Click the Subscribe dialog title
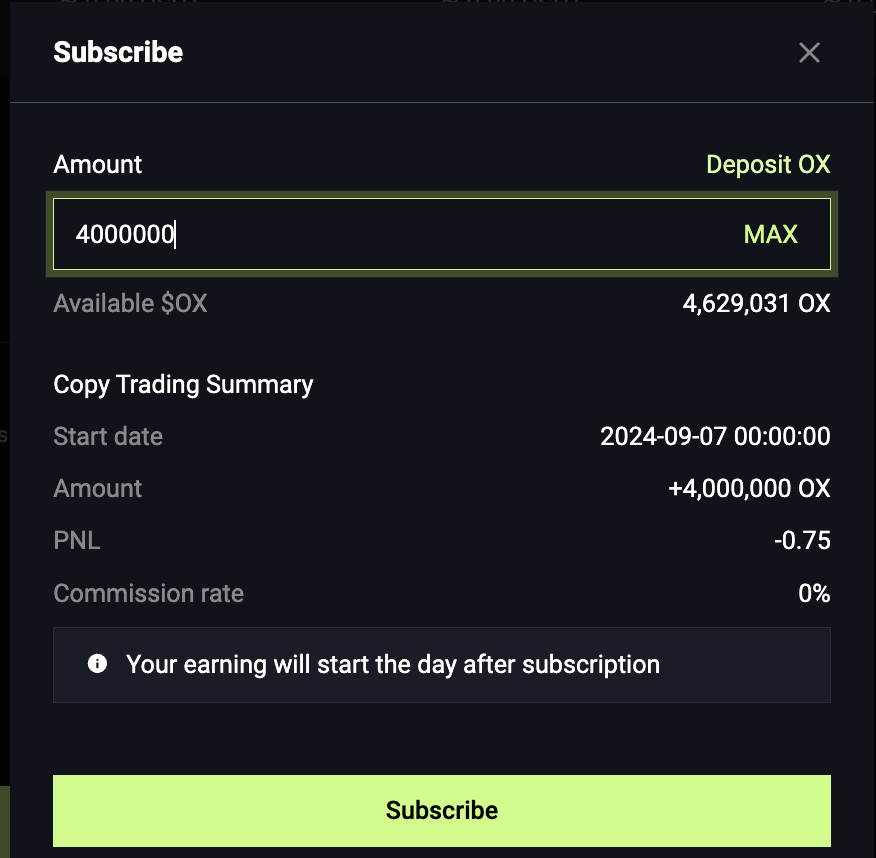Screen dimensions: 876x858 click(118, 52)
